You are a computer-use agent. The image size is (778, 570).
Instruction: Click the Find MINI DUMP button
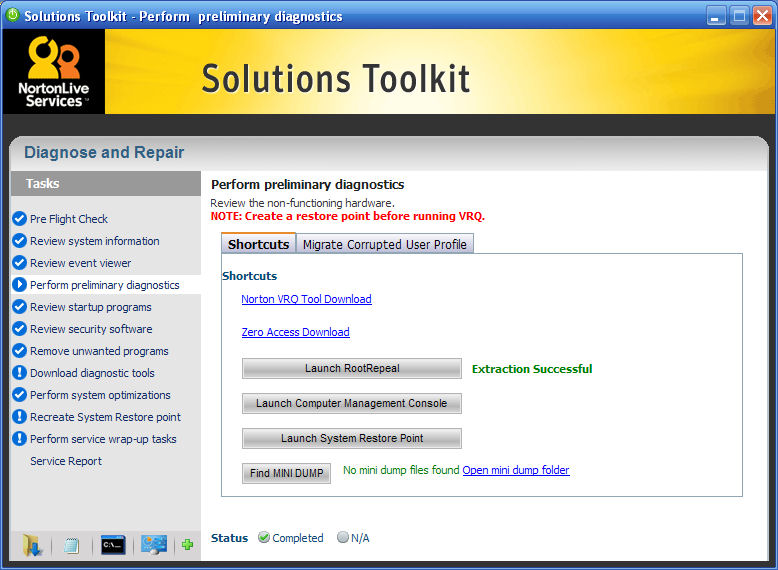point(286,473)
